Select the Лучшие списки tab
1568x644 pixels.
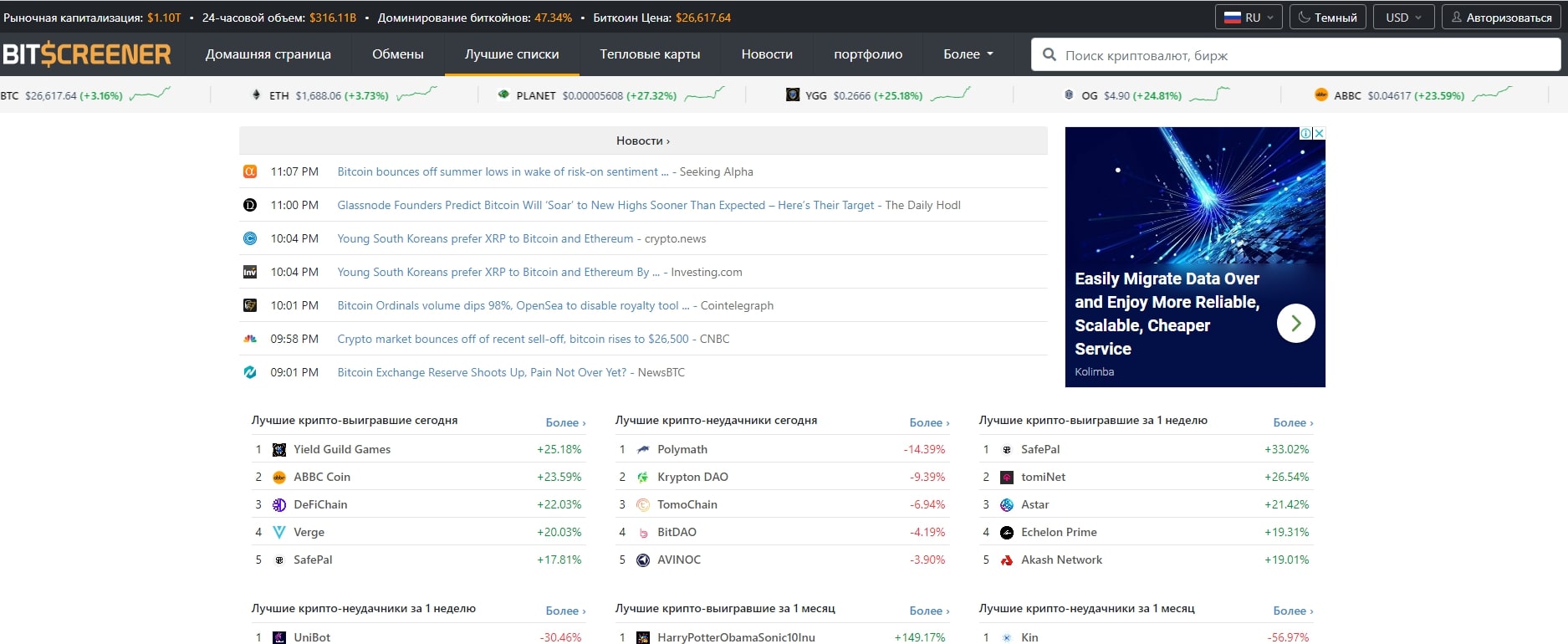(x=512, y=54)
